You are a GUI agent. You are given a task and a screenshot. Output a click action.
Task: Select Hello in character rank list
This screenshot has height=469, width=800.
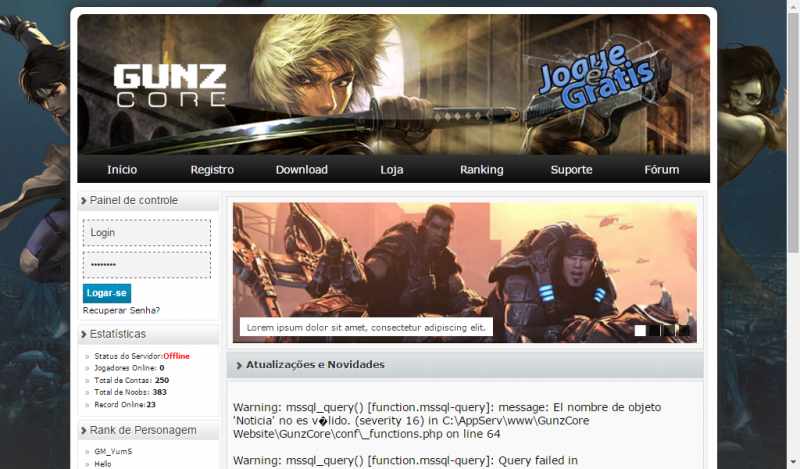tap(103, 464)
